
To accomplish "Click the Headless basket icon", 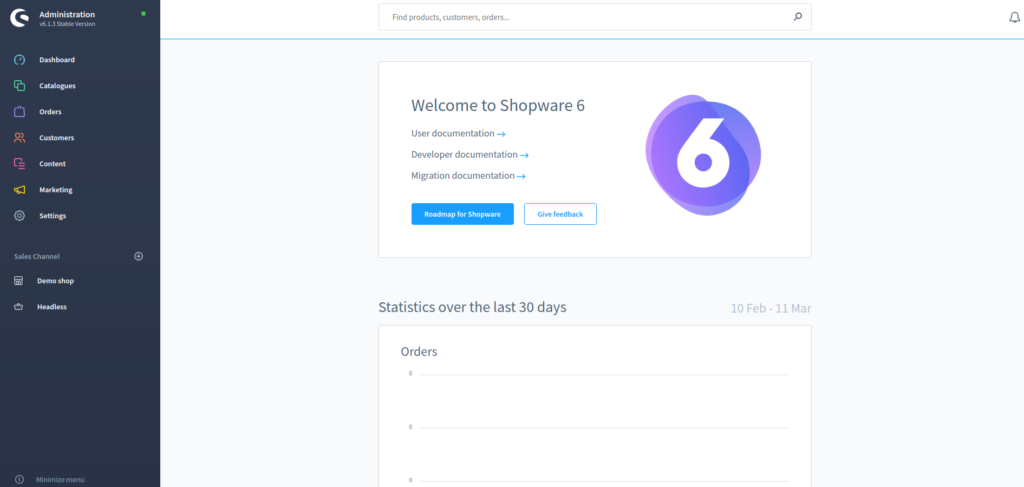I will [x=19, y=307].
